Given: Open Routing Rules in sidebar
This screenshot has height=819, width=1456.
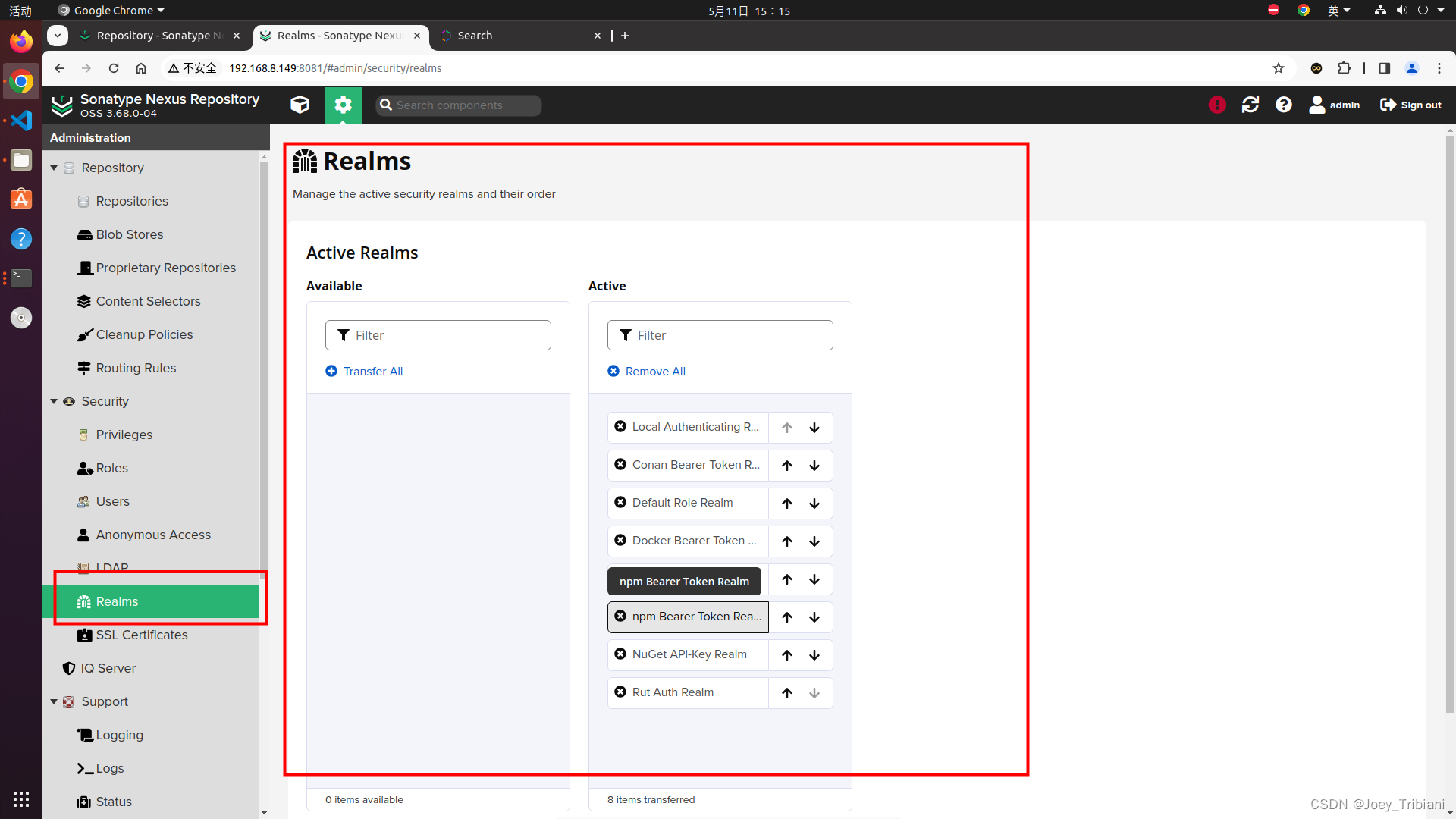Looking at the screenshot, I should [136, 368].
